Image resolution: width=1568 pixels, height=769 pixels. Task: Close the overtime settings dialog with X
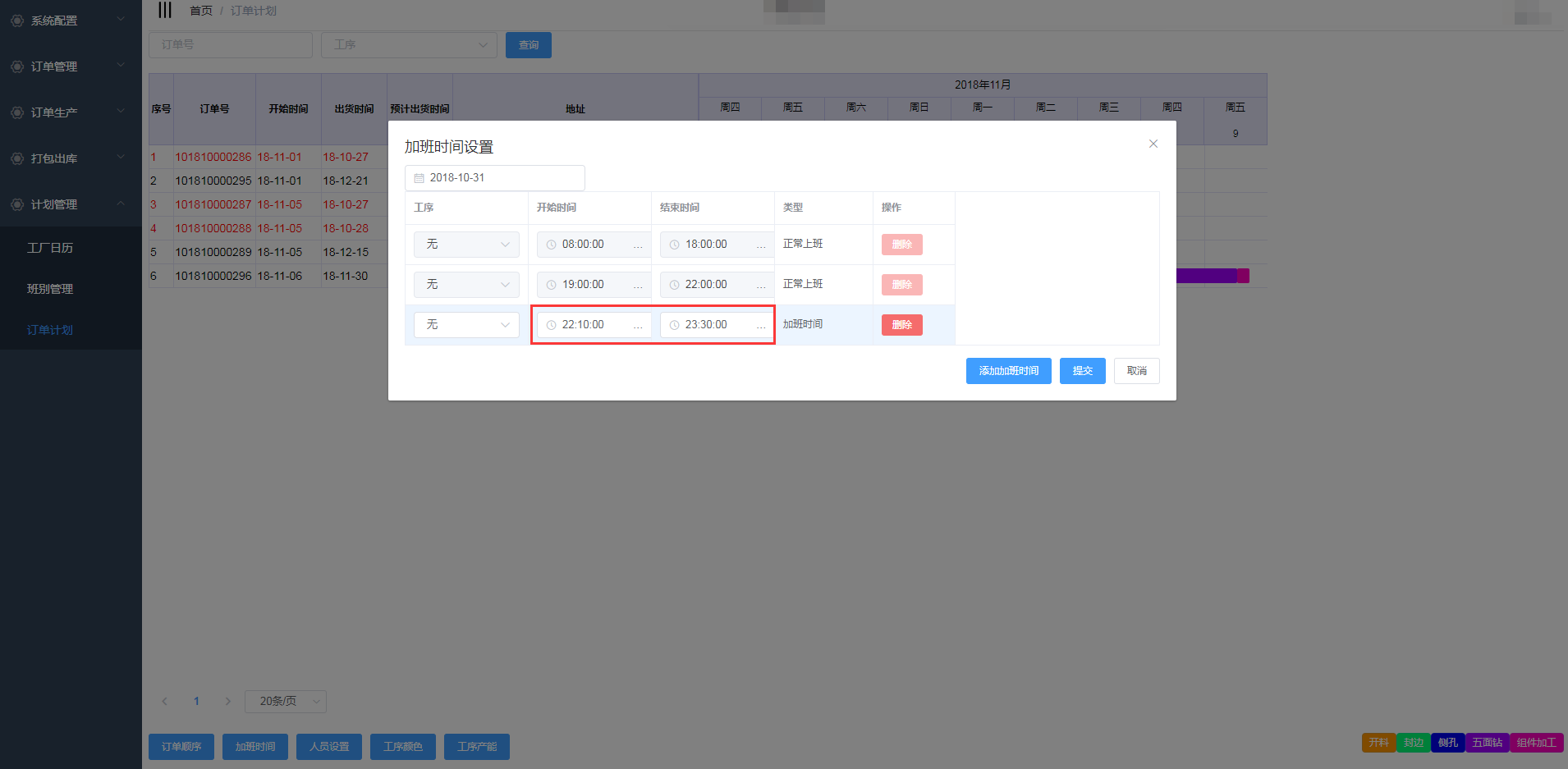pyautogui.click(x=1153, y=144)
